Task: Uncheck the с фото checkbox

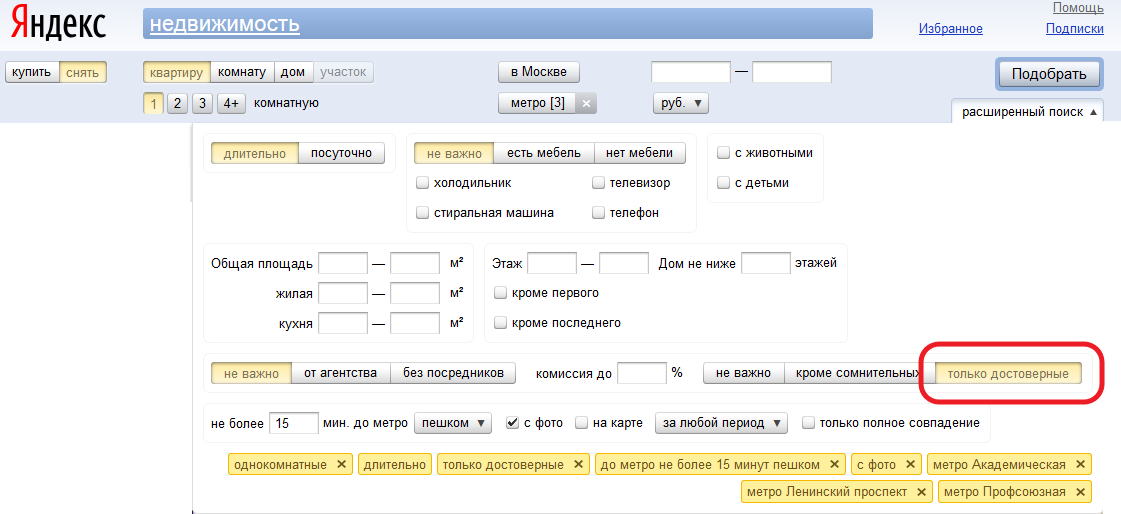Action: tap(513, 423)
